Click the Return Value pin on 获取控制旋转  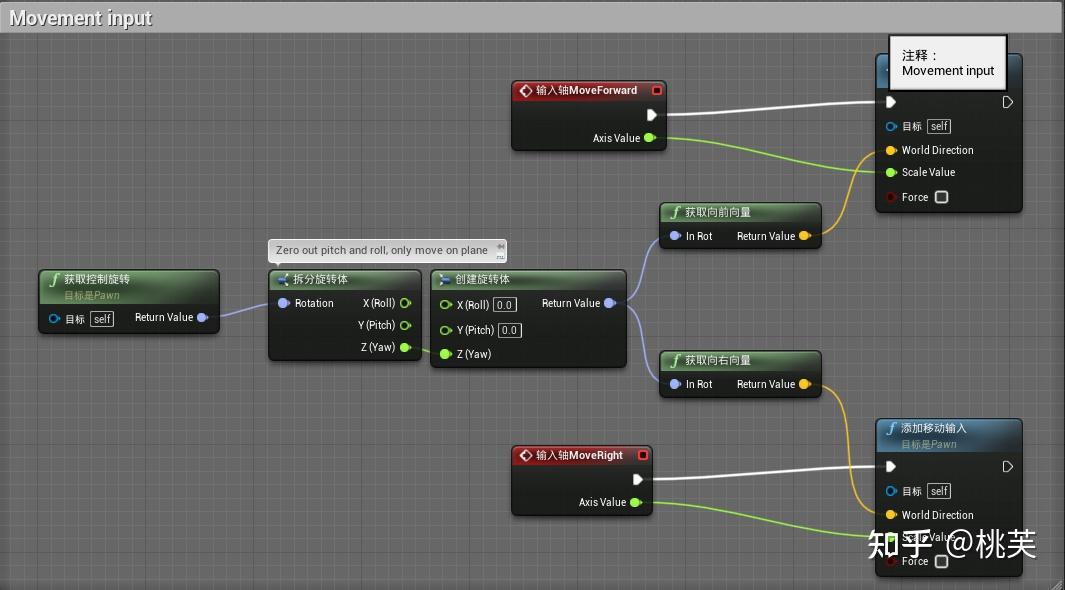(x=203, y=318)
